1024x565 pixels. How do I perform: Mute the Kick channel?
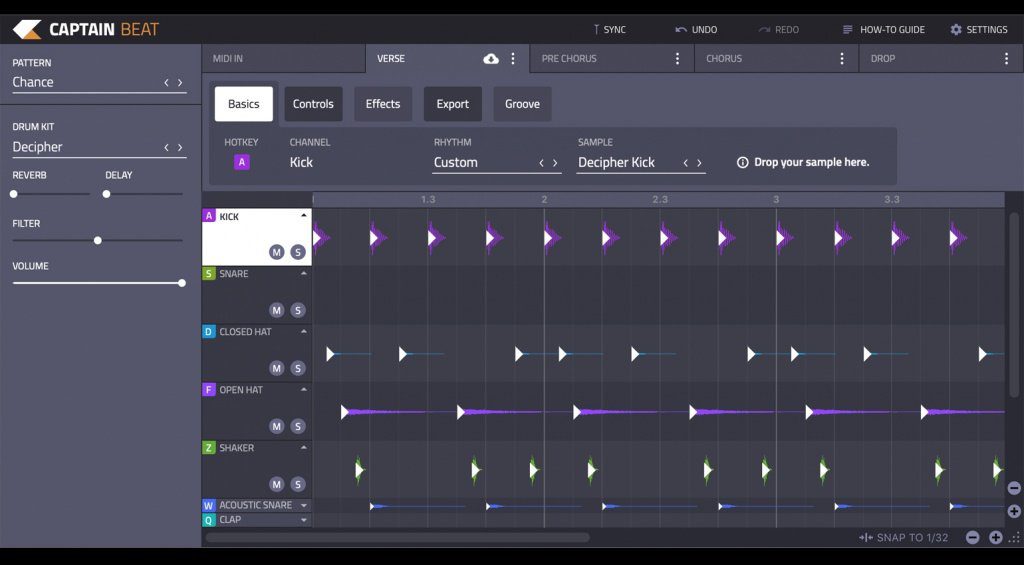click(x=276, y=252)
